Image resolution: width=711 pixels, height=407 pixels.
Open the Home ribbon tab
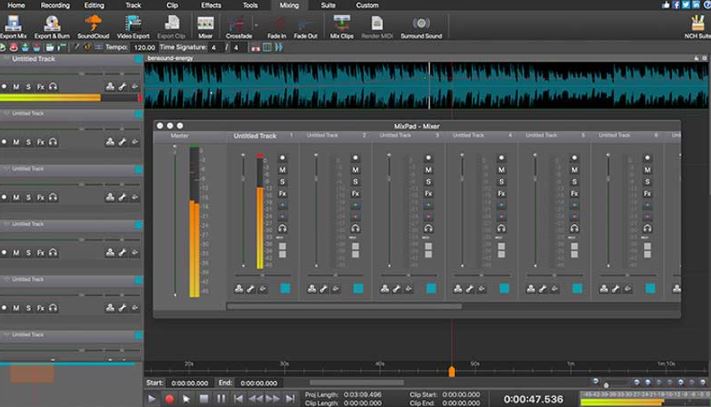coord(16,5)
